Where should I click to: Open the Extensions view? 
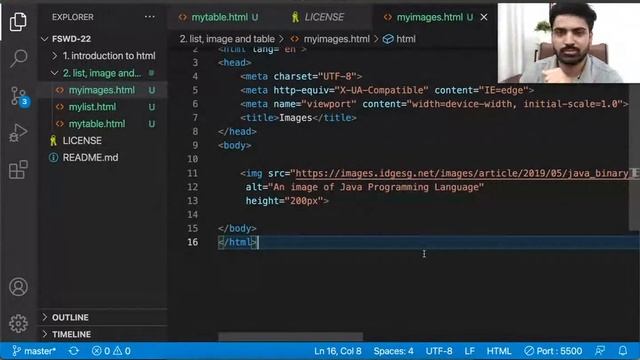pyautogui.click(x=18, y=169)
